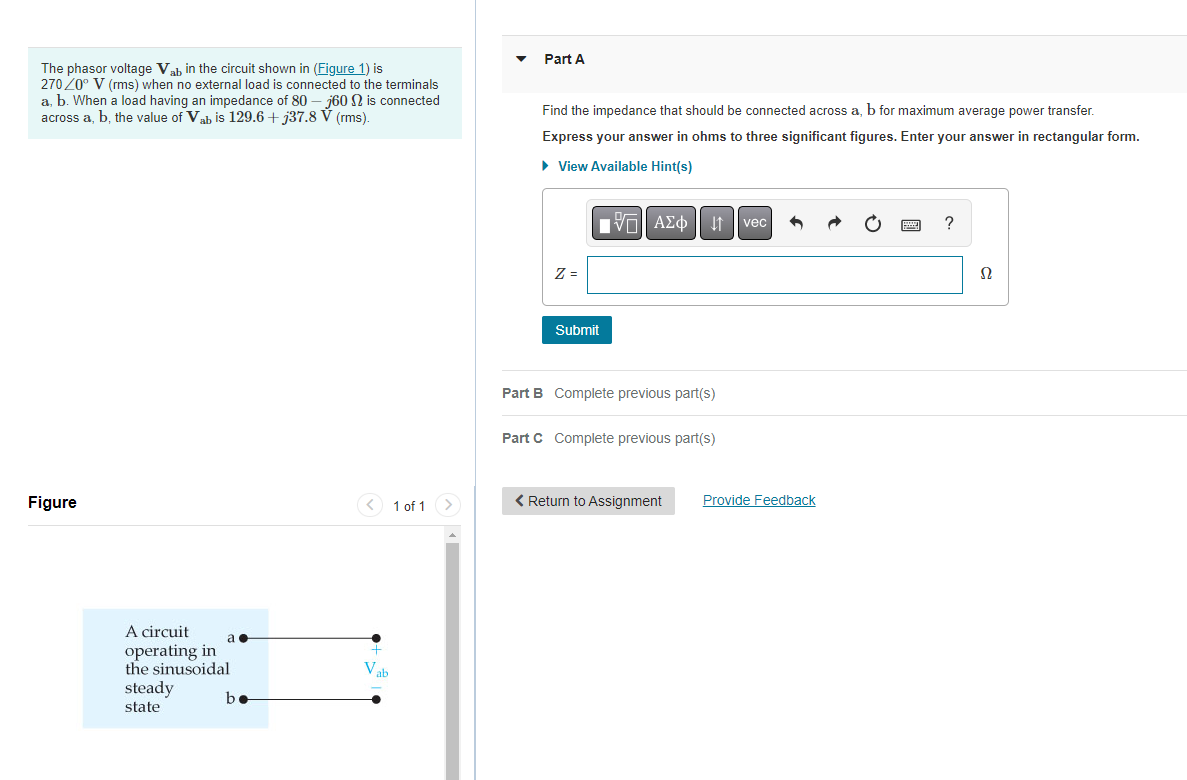Submit the impedance answer
This screenshot has width=1187, height=780.
(x=576, y=329)
